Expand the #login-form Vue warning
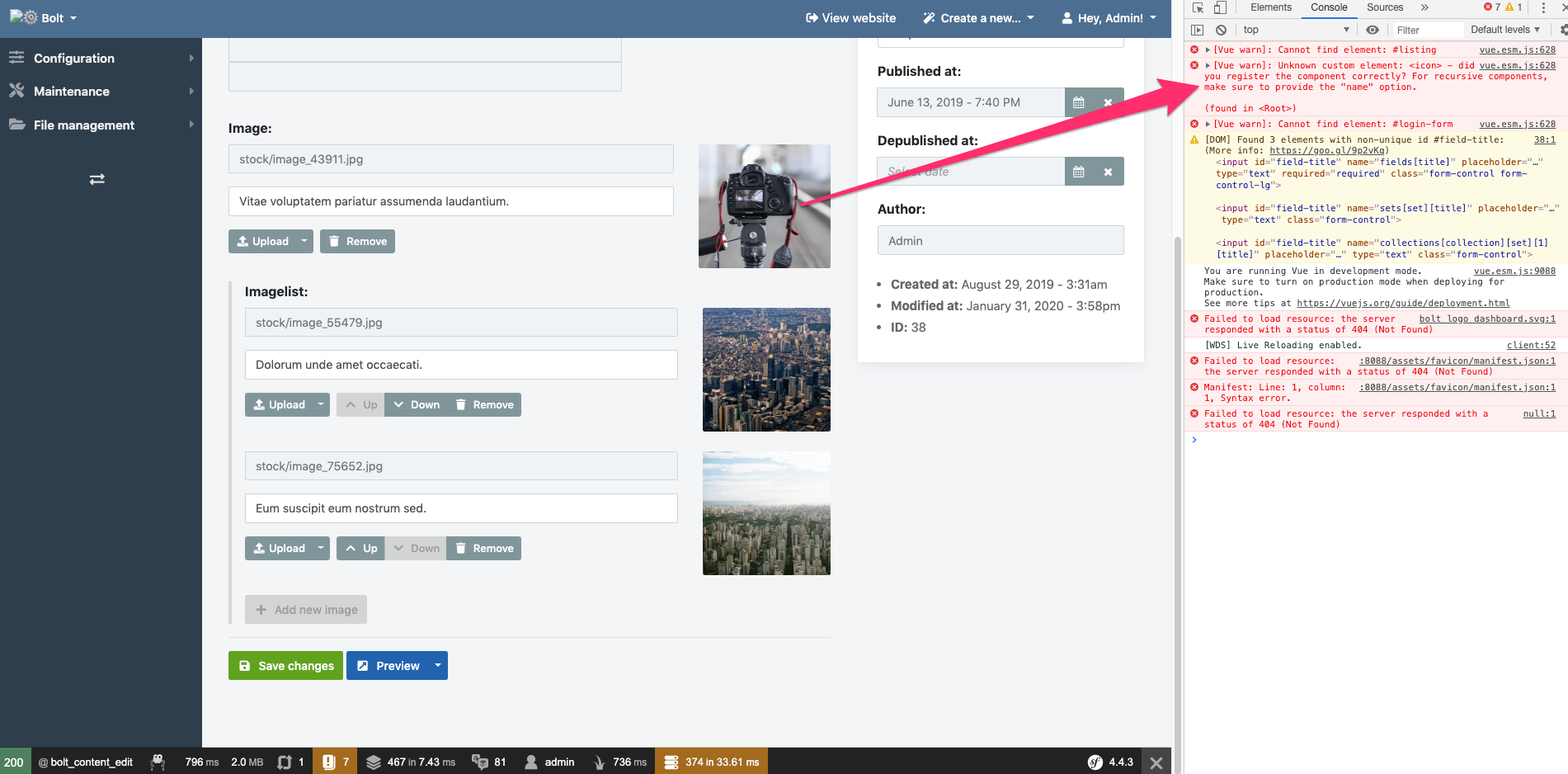 pos(1208,125)
